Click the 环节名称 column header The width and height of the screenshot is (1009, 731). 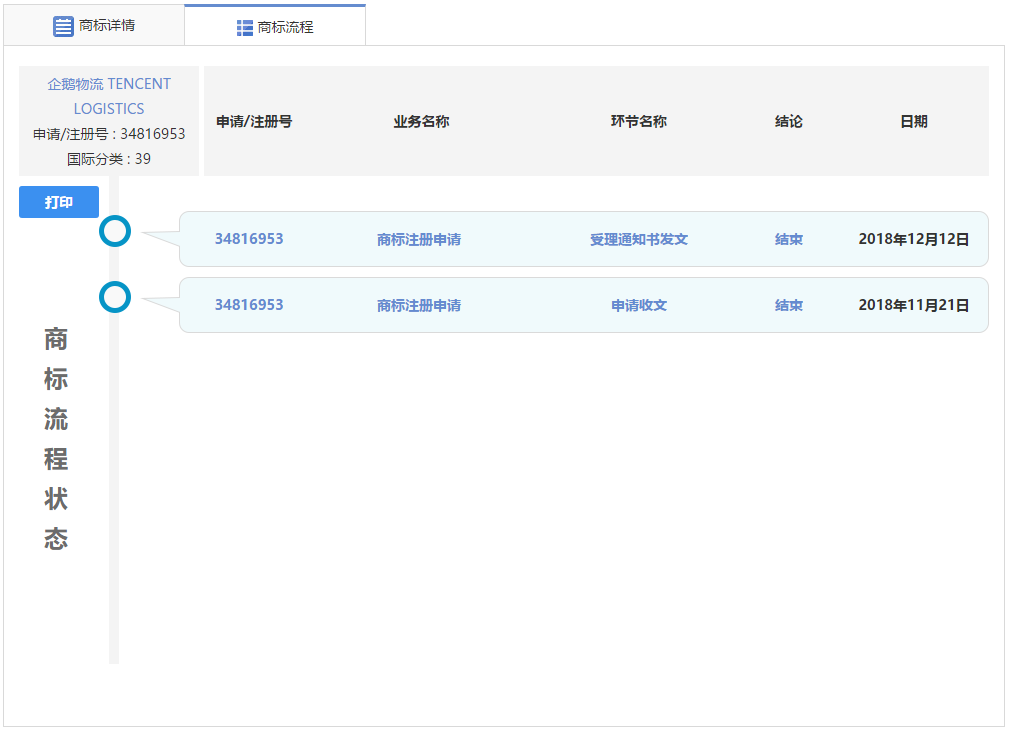(639, 122)
